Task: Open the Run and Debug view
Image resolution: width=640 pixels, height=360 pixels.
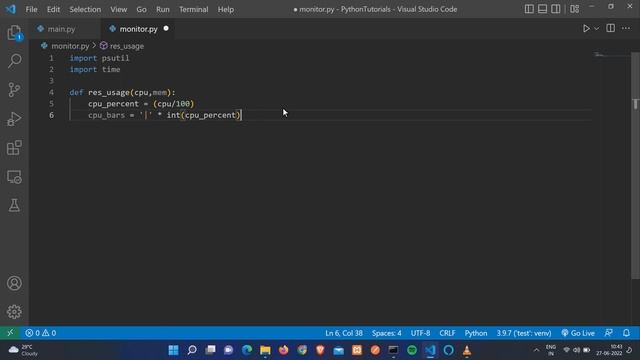Action: (x=14, y=119)
